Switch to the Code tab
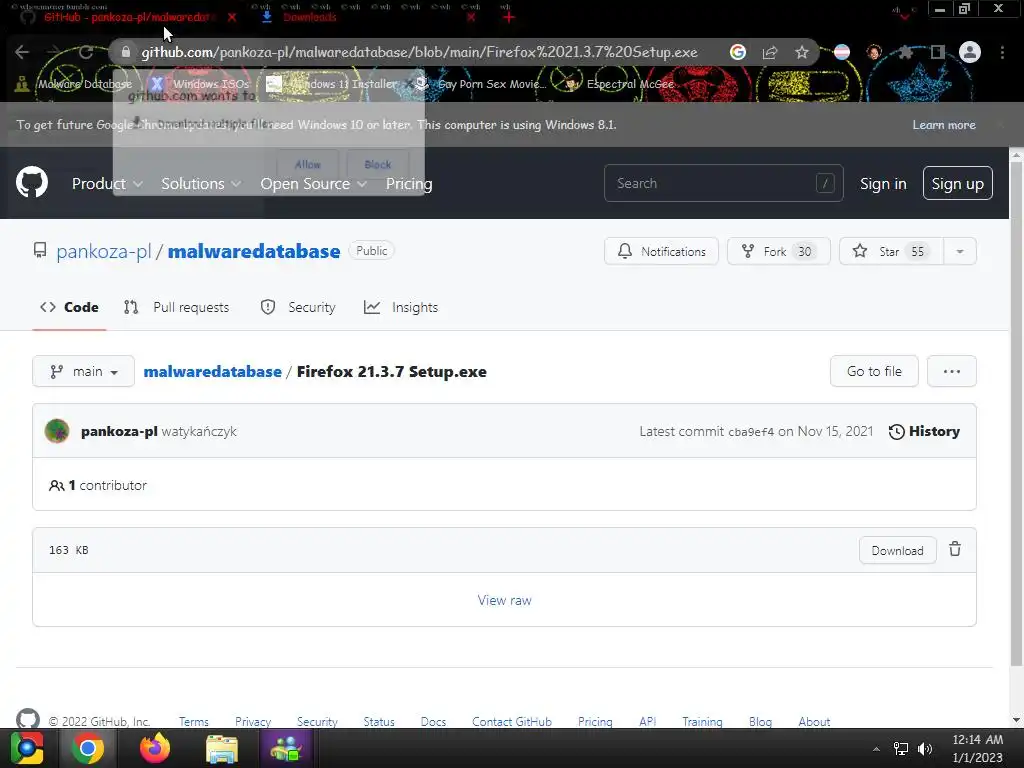This screenshot has height=768, width=1024. tap(69, 307)
